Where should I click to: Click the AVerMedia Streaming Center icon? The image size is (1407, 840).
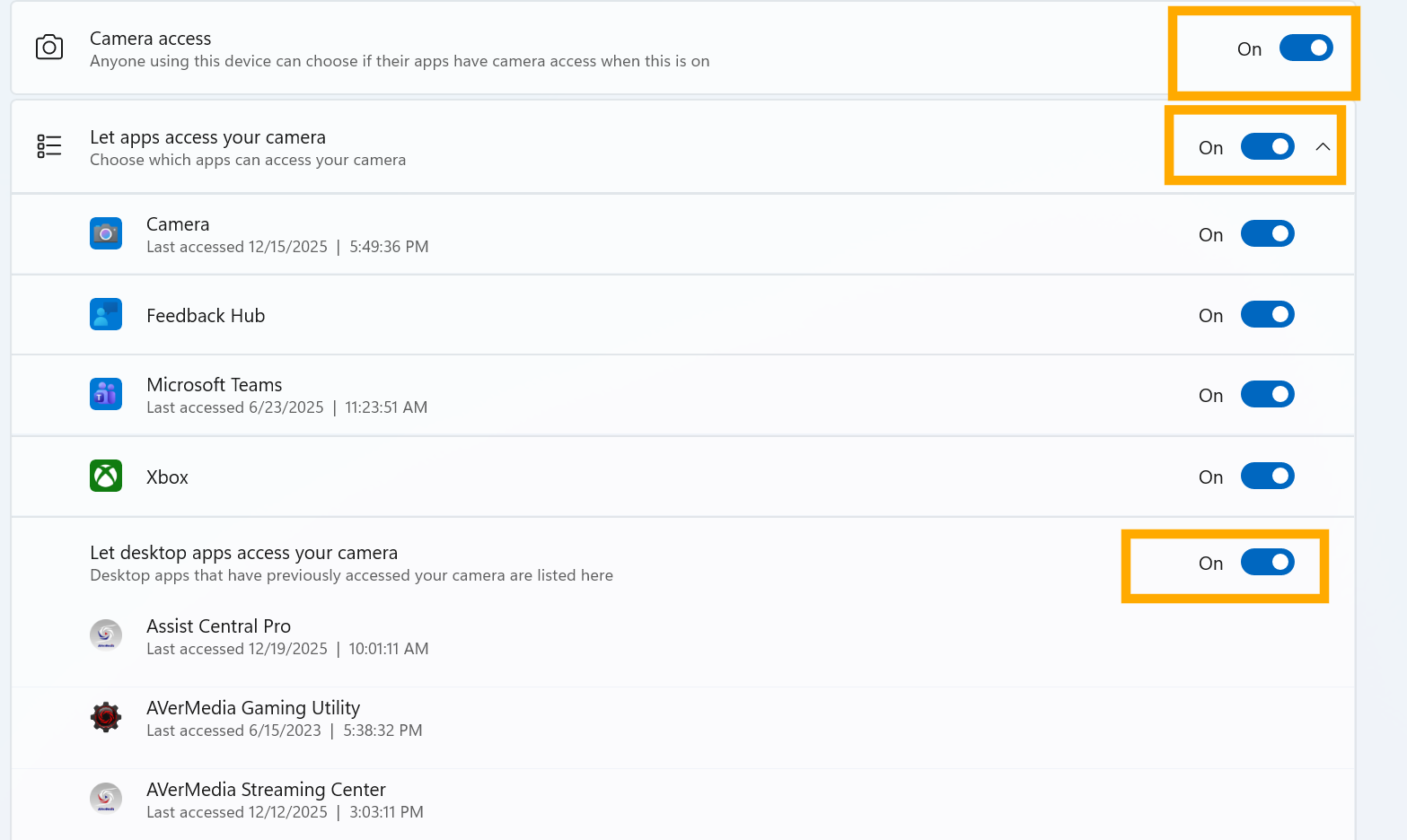(106, 798)
